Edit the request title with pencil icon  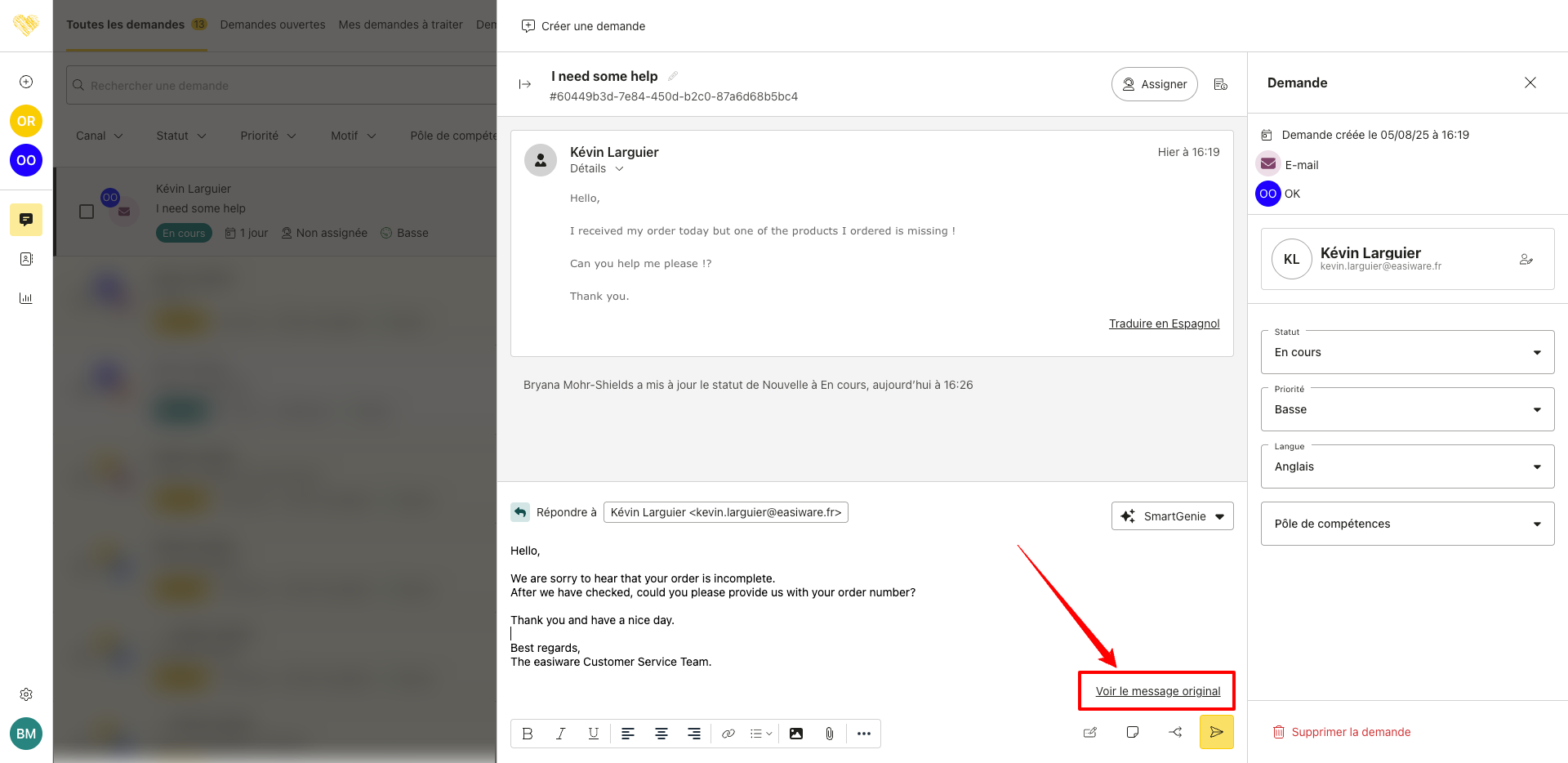tap(673, 76)
